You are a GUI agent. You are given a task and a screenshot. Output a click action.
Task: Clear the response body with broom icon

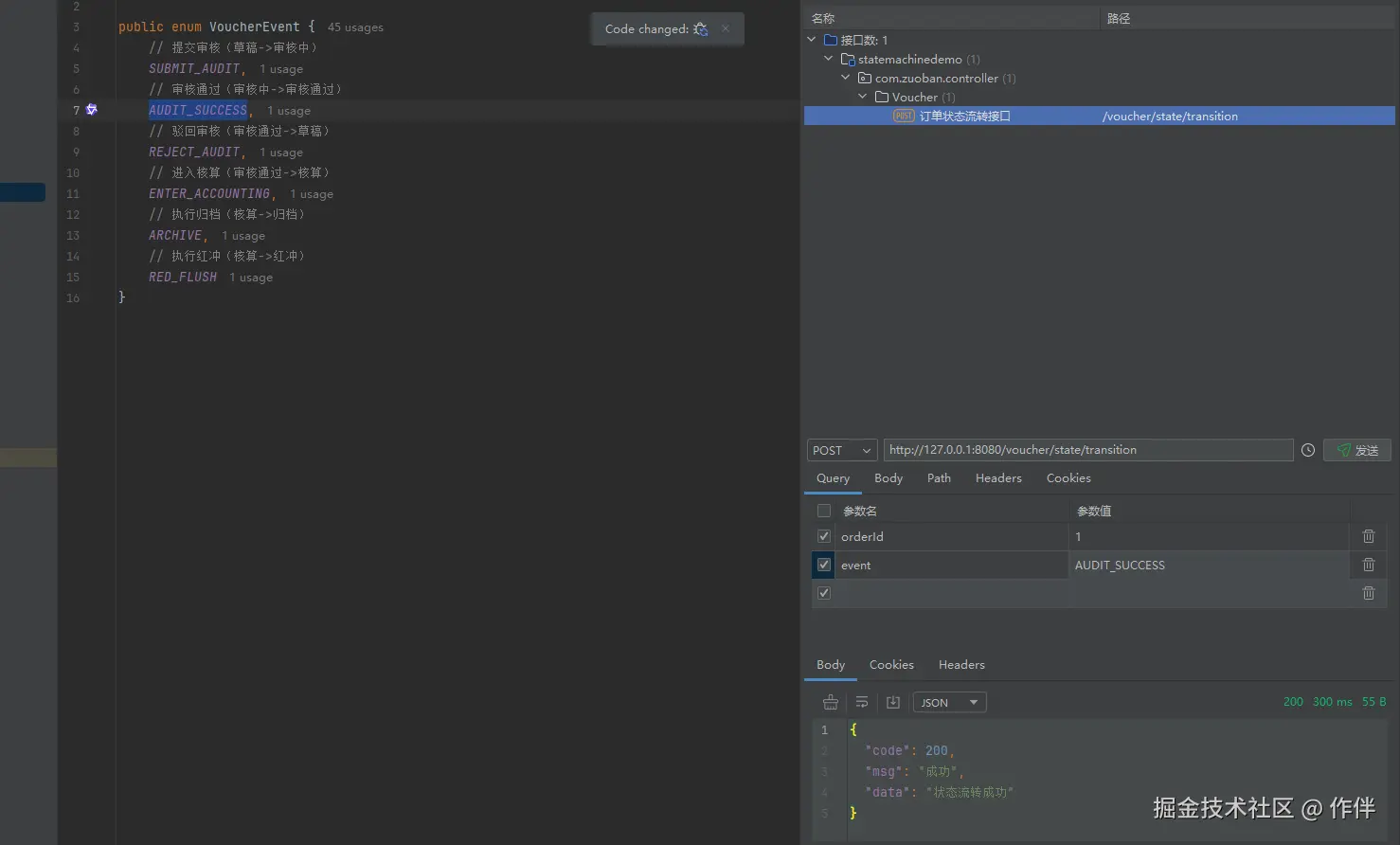pos(831,702)
